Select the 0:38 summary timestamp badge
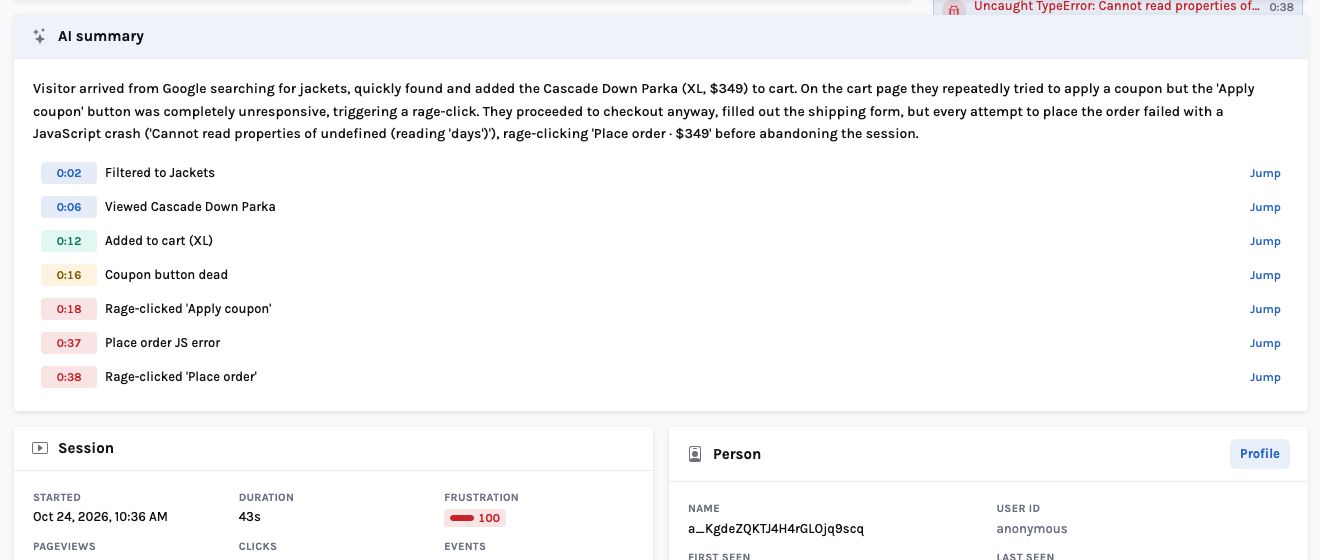Screen dimensions: 1320x560 (69, 377)
